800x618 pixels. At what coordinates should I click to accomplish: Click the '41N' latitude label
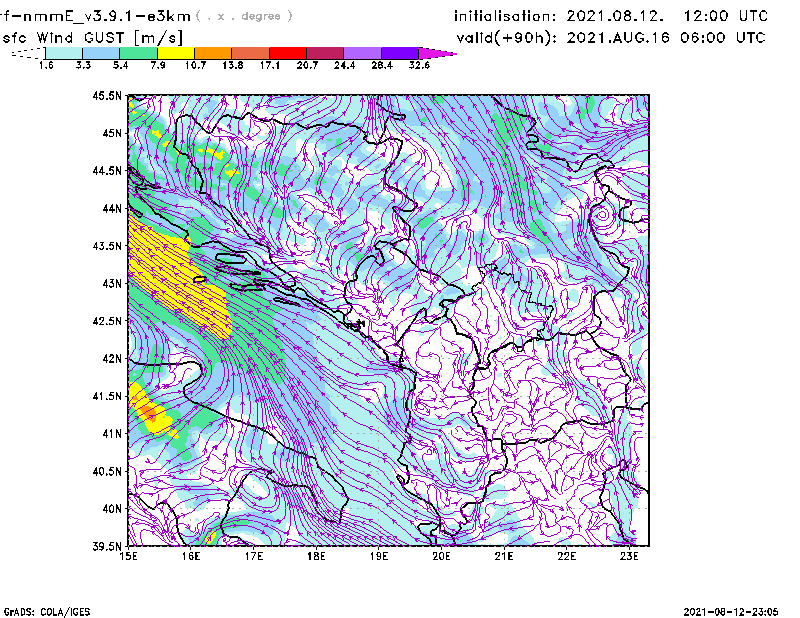[112, 434]
